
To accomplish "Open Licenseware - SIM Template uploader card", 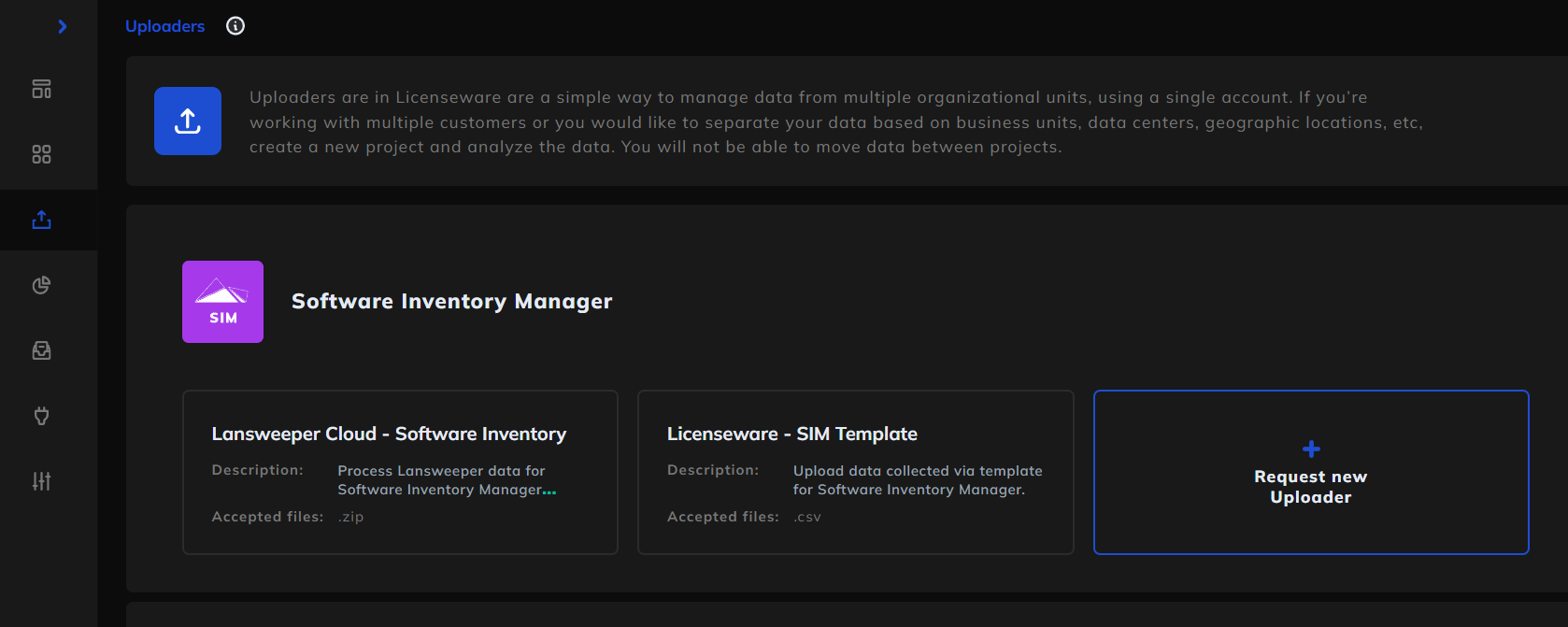I will tap(856, 472).
